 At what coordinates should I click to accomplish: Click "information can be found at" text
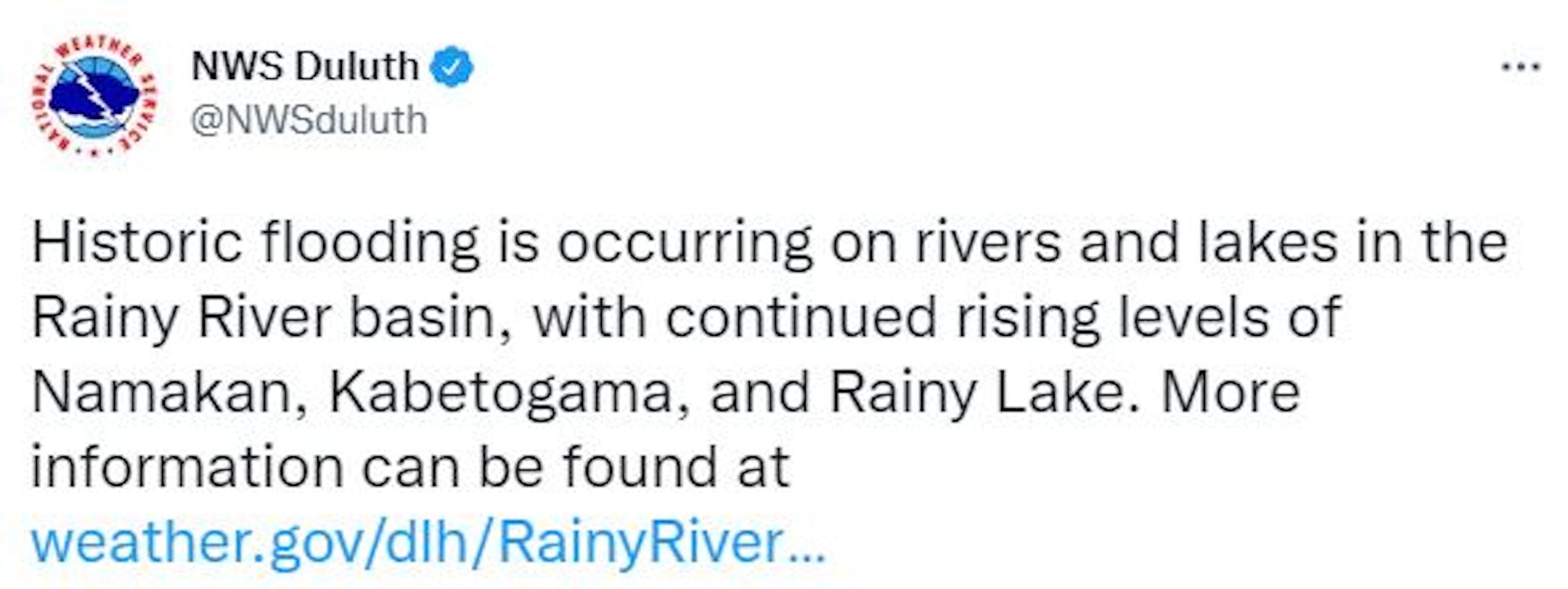click(410, 468)
